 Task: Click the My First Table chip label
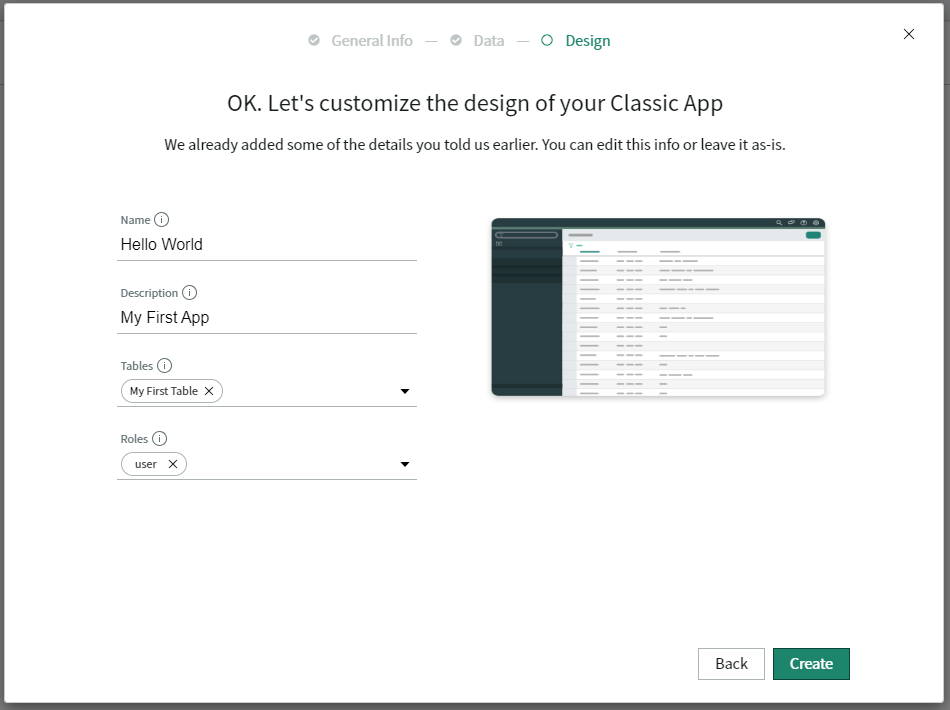(164, 391)
